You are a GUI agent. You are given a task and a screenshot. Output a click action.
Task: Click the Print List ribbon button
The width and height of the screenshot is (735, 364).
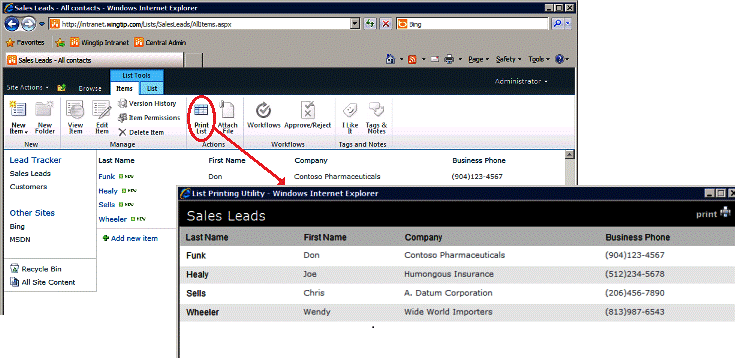pos(202,119)
